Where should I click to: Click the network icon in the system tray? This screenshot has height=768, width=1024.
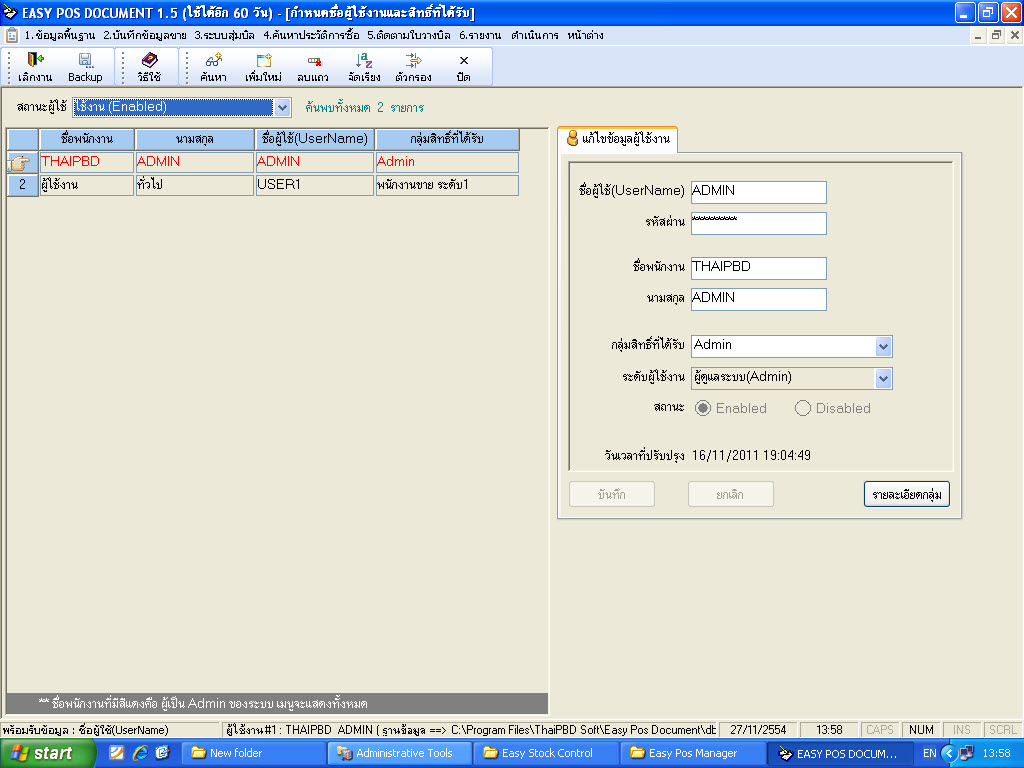(967, 753)
